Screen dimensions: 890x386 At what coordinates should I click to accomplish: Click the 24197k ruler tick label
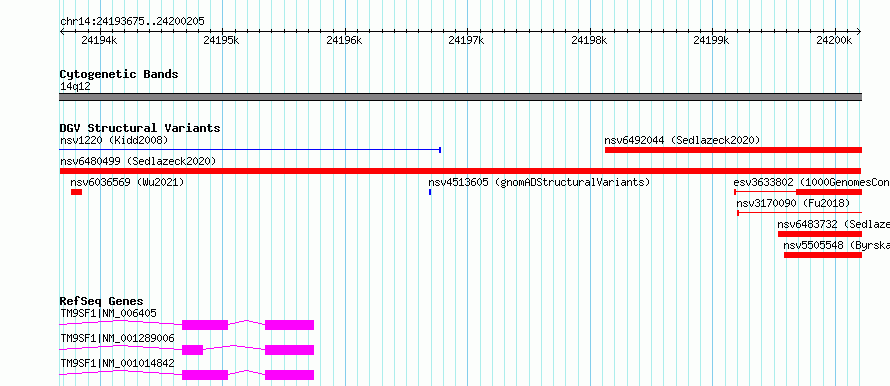click(467, 40)
